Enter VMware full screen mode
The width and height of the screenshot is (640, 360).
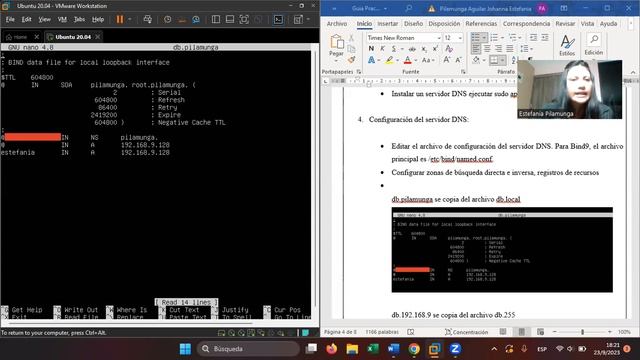pos(244,19)
